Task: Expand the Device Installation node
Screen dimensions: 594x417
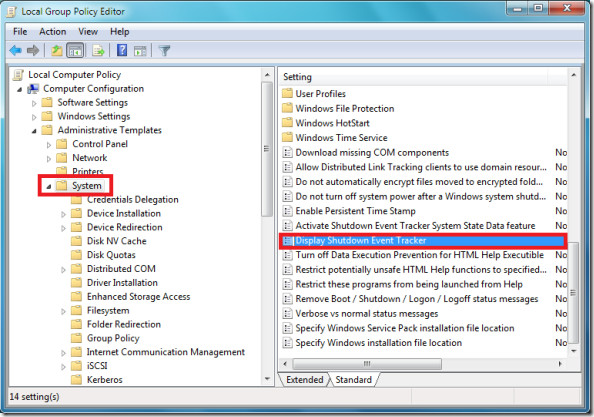Action: coord(64,214)
